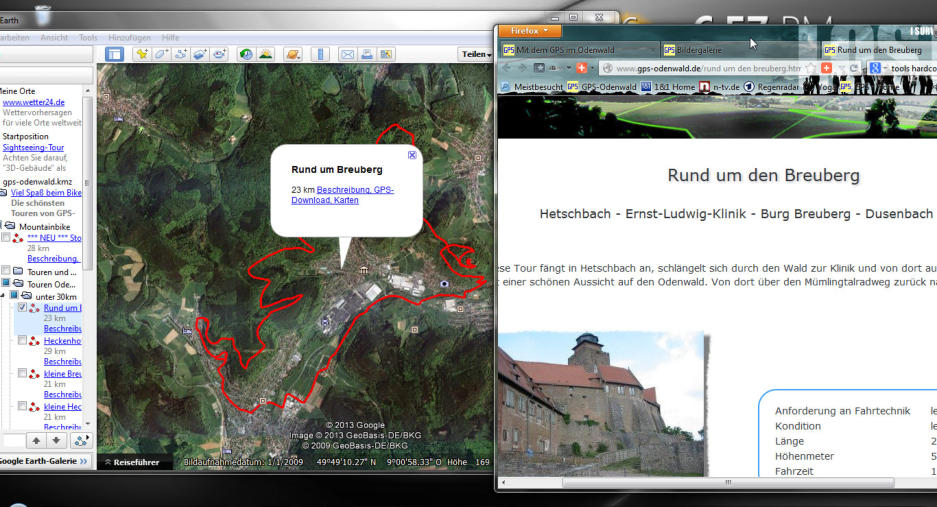Open the www.wetter24.de link
Screen dimensions: 937x507
[33, 102]
